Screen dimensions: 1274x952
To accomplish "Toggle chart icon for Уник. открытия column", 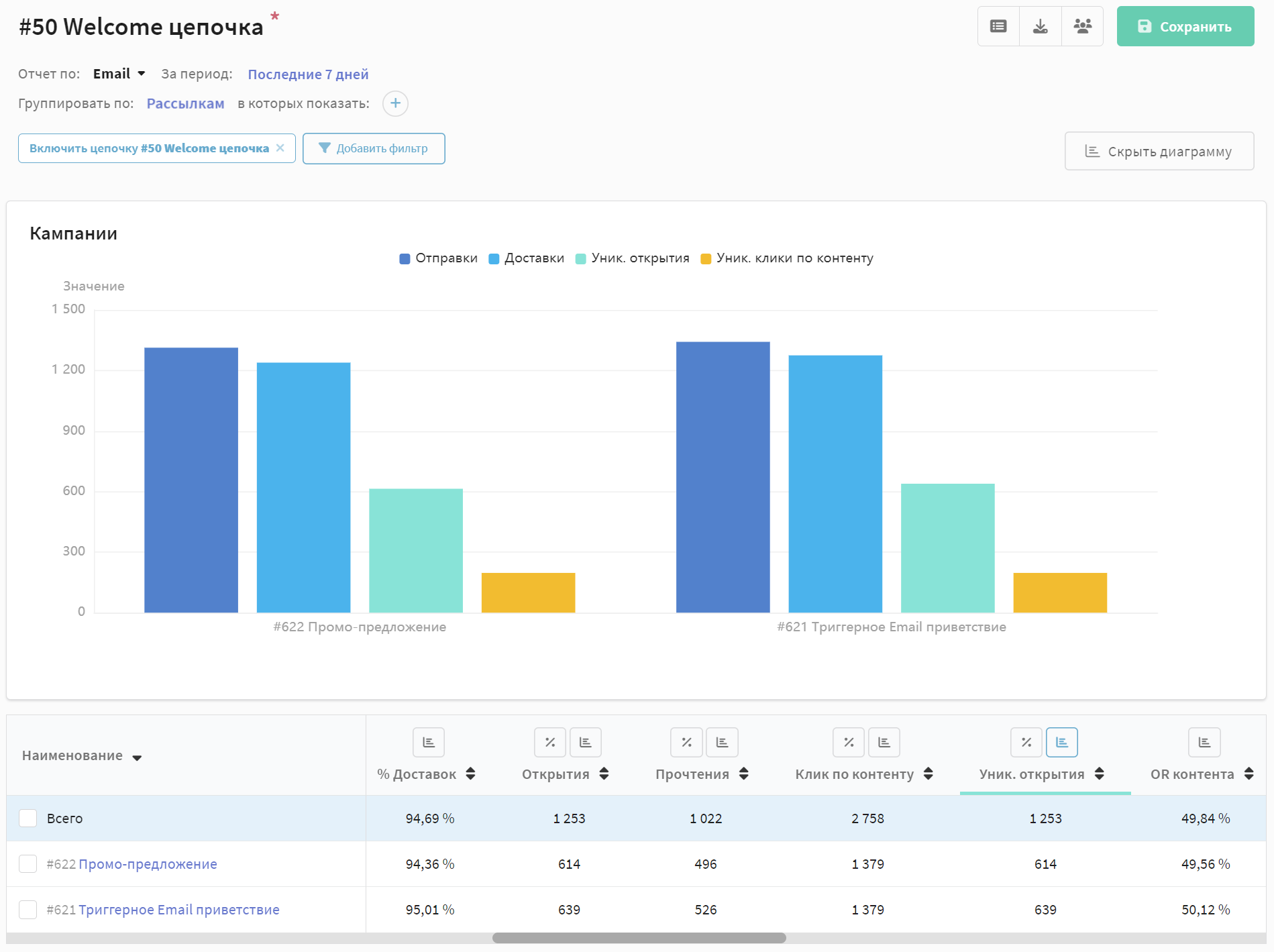I will click(1061, 742).
